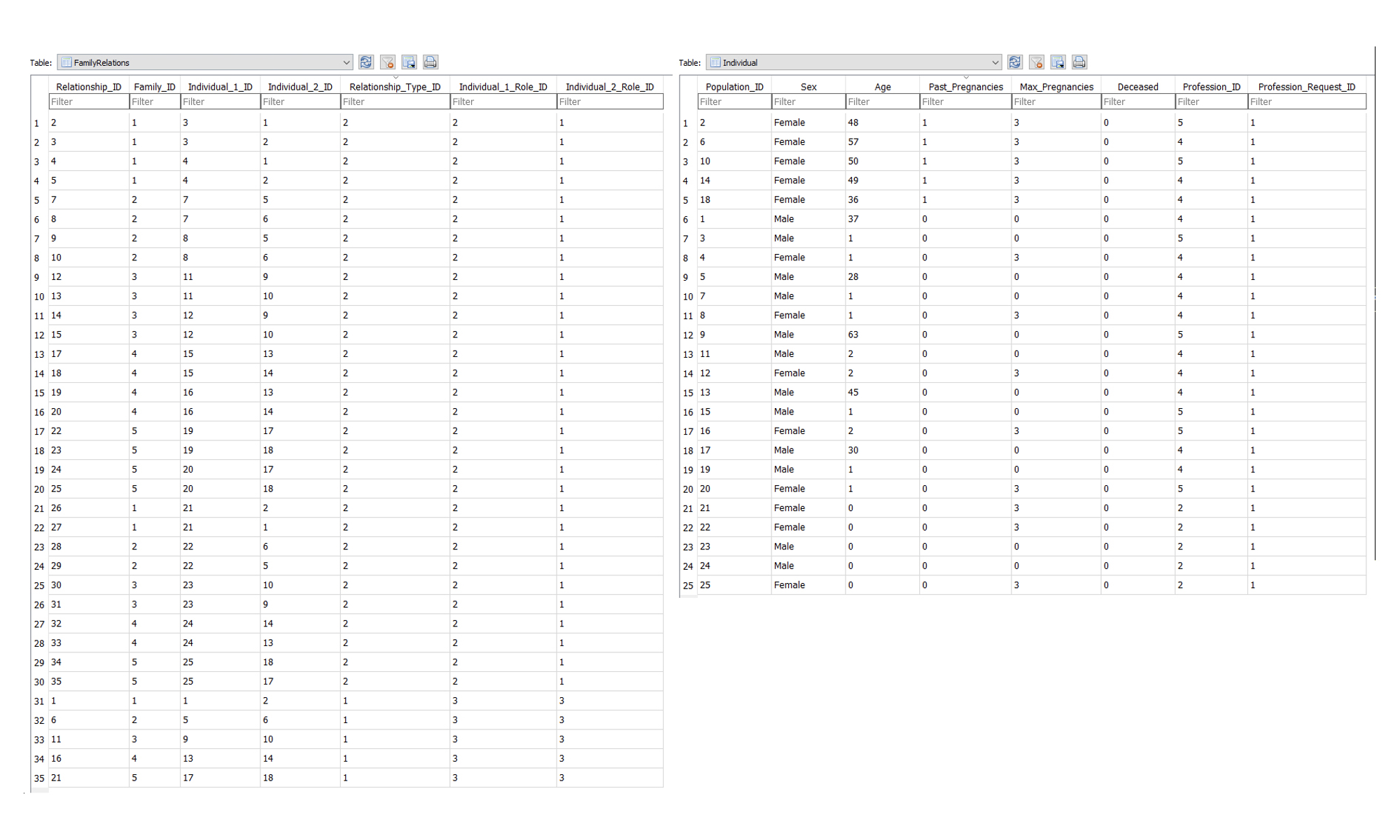Save Individual table as currently displayed

(1058, 62)
